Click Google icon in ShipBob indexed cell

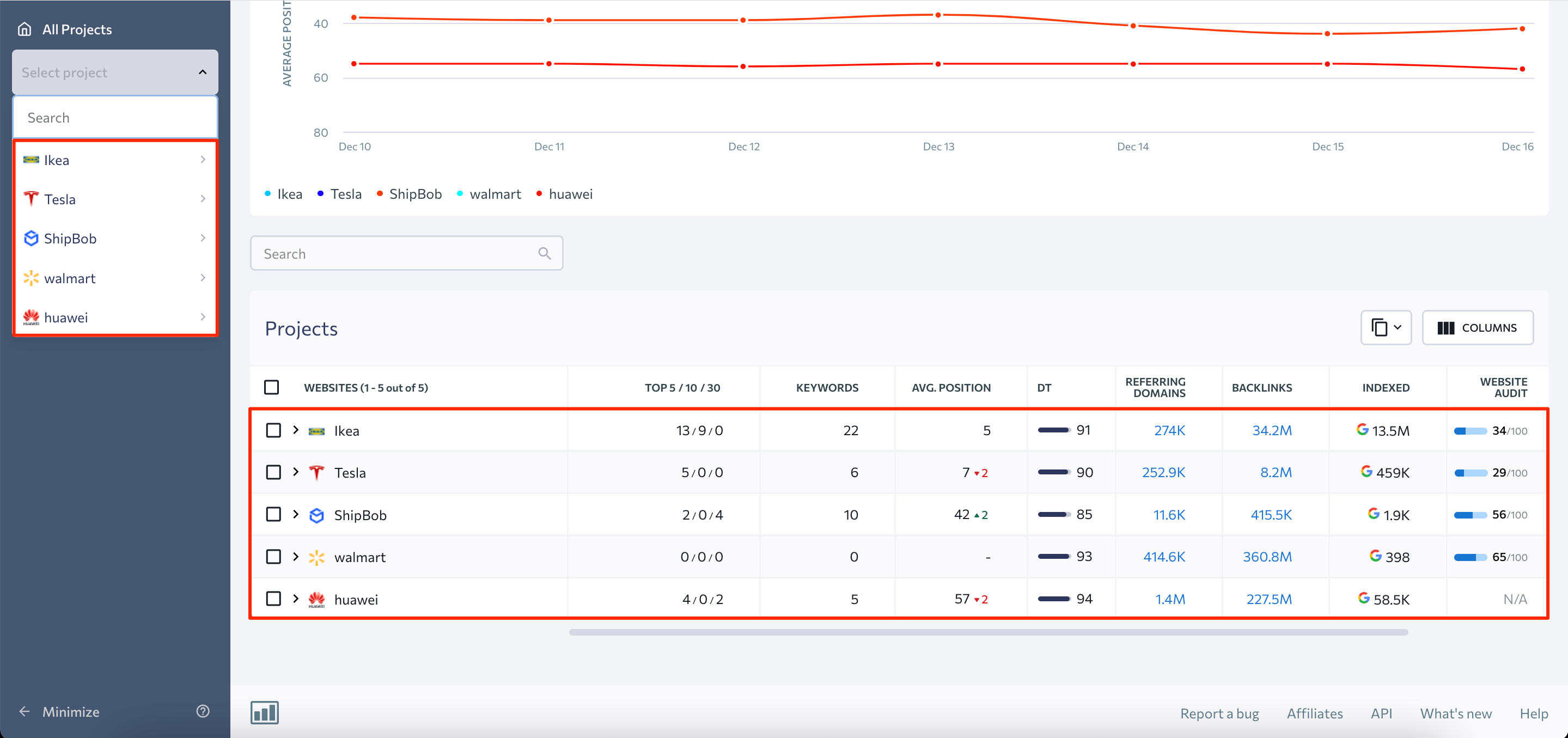[x=1374, y=513]
